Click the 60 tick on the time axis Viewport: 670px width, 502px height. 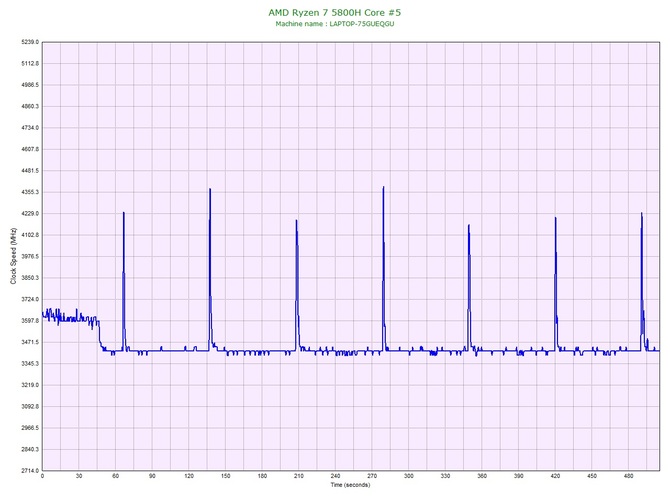(x=115, y=476)
